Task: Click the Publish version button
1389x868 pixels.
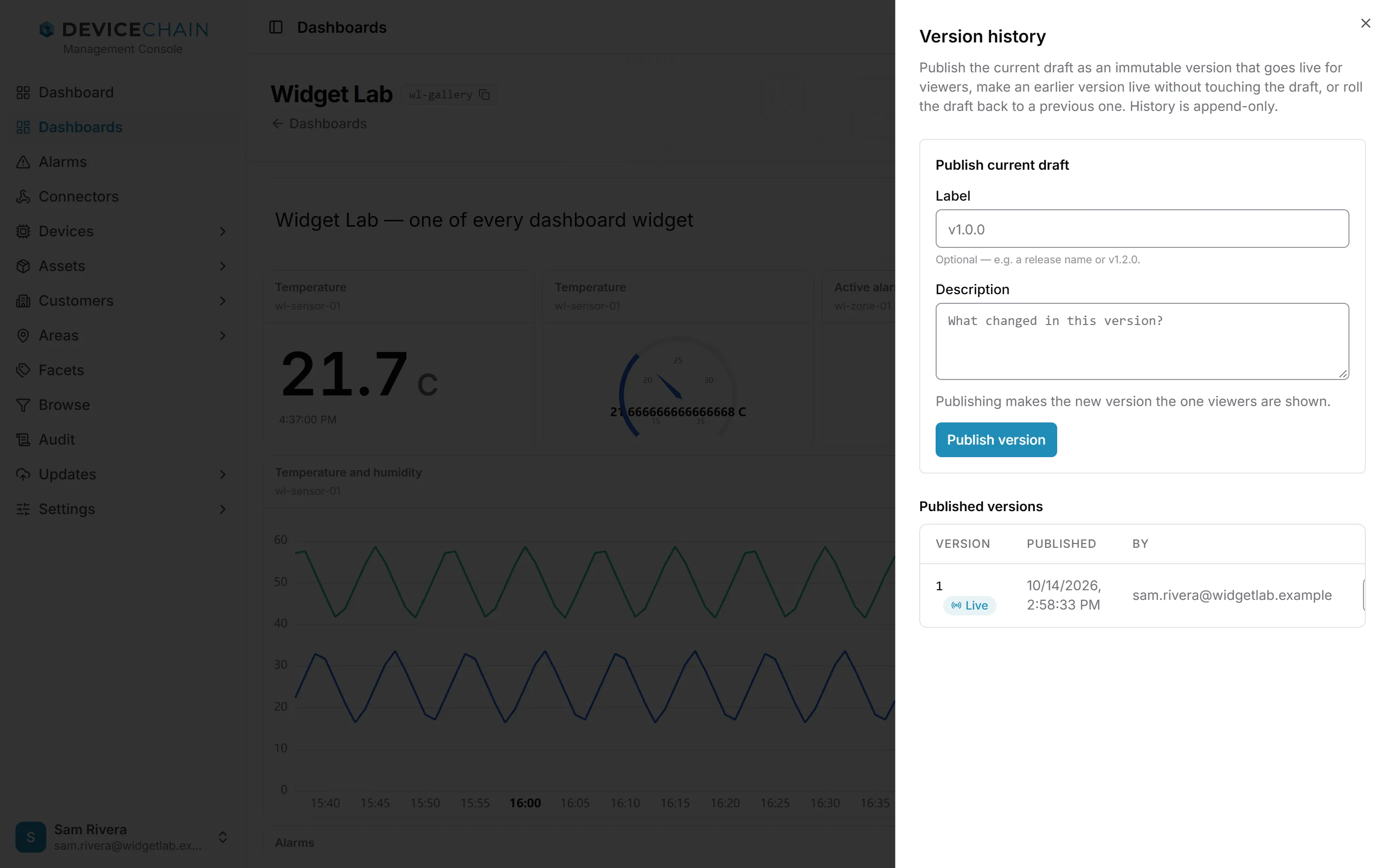Action: click(x=996, y=440)
